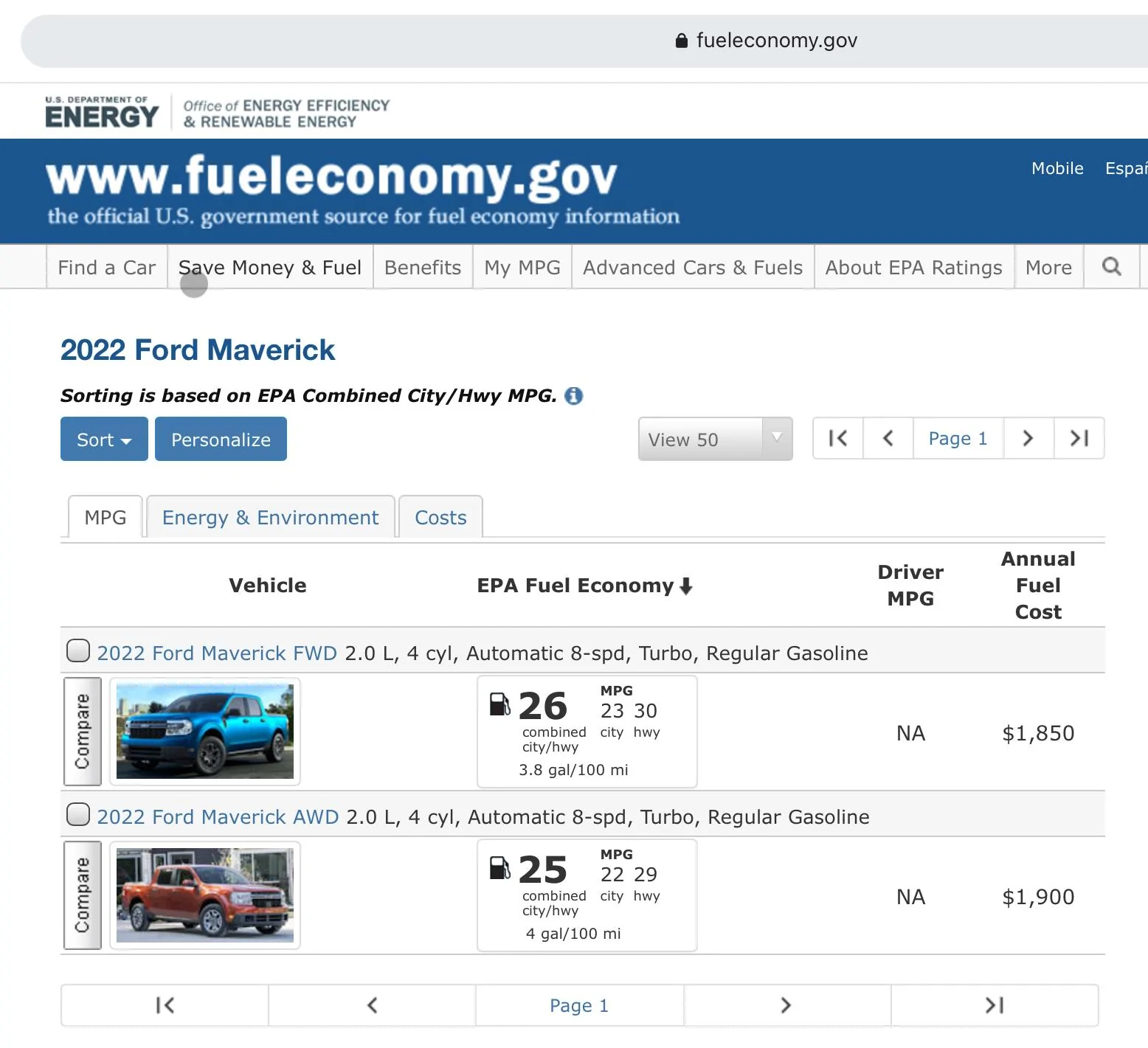Open the 2022 Ford Maverick AWD link
Image resolution: width=1148 pixels, height=1048 pixels.
[x=218, y=817]
